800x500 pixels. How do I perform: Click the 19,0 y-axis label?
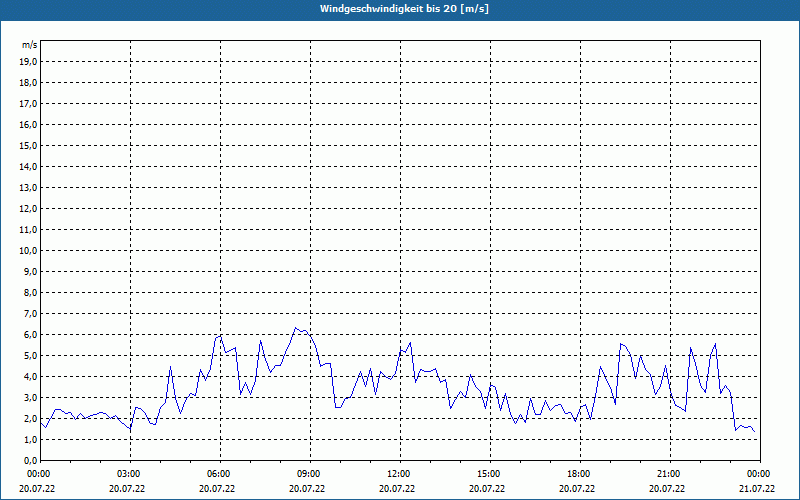tap(28, 62)
